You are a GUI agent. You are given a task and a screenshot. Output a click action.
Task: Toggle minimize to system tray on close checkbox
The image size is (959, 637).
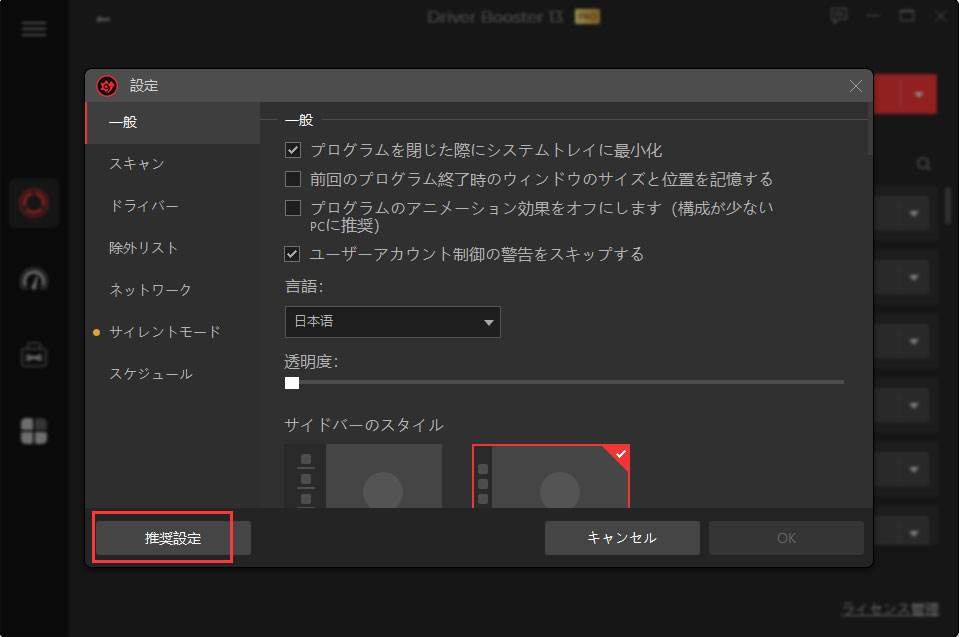293,150
